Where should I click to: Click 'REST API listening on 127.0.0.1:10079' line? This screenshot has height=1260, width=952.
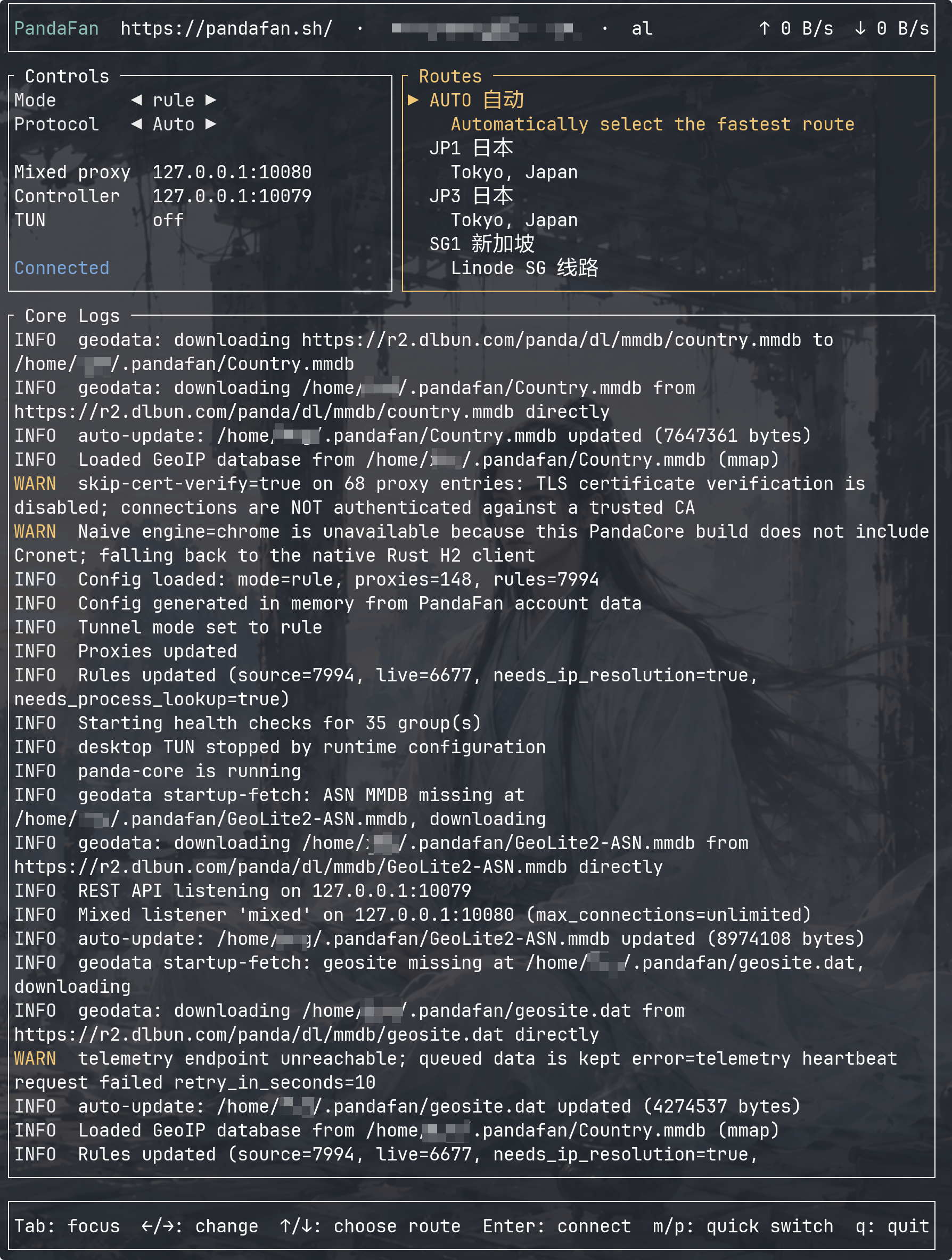pos(243,891)
